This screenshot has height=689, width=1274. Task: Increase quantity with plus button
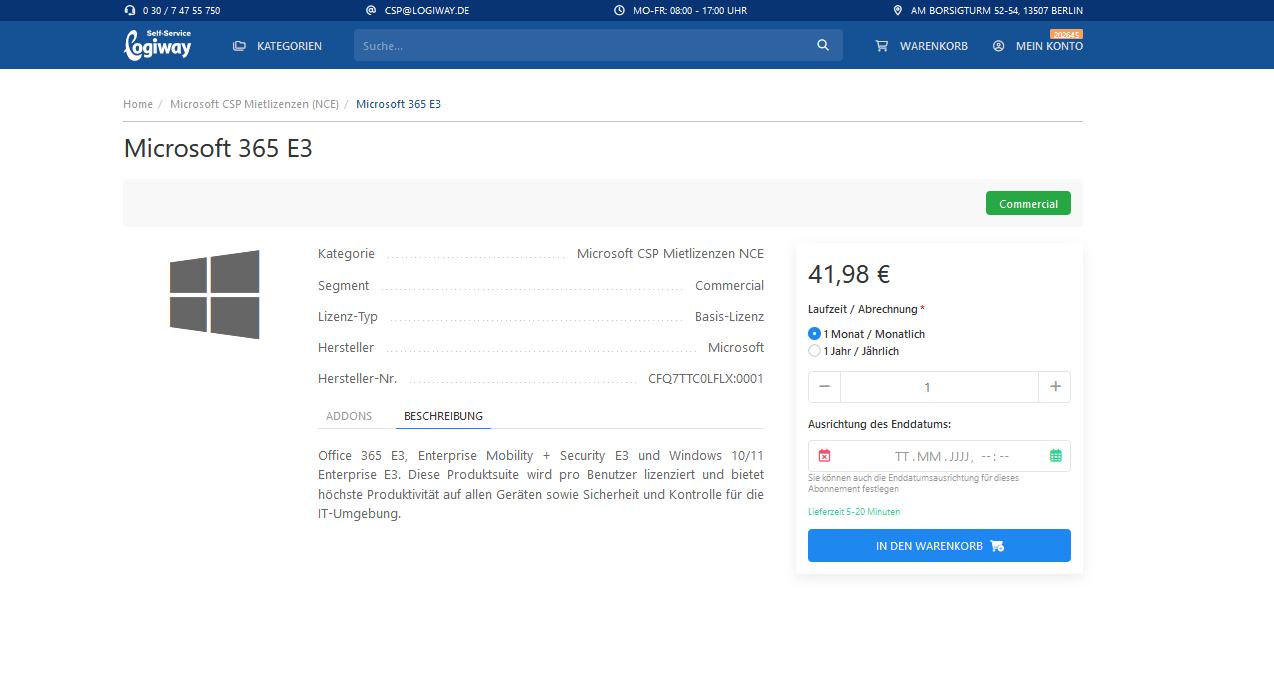point(1054,387)
